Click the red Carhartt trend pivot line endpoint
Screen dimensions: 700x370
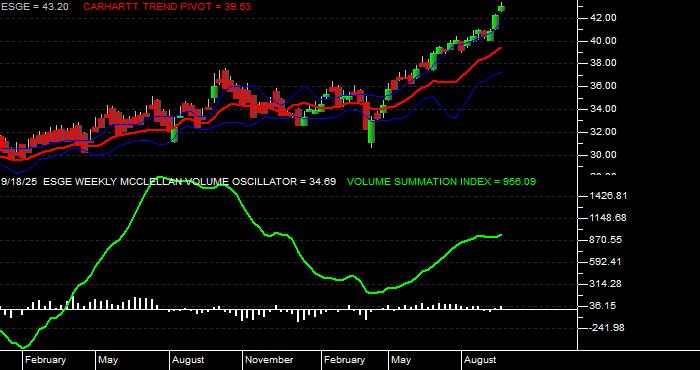point(500,48)
